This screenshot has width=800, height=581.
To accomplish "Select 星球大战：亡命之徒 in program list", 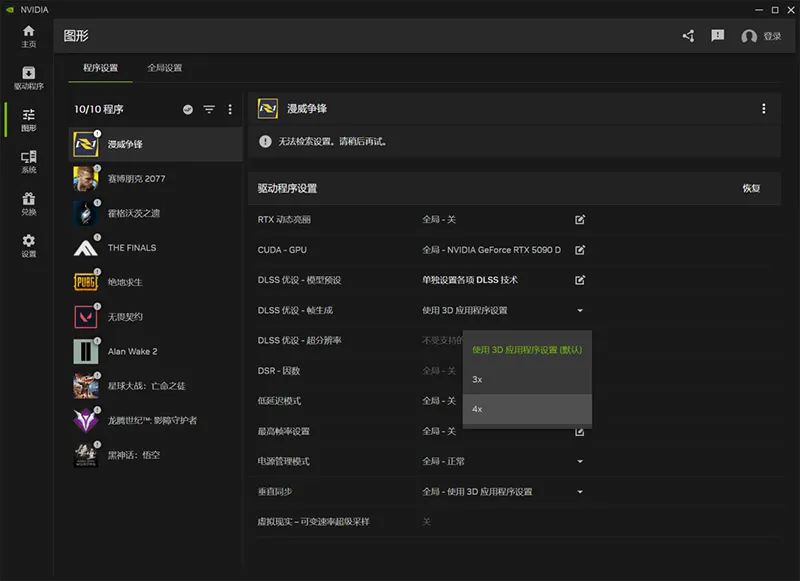I will point(156,386).
